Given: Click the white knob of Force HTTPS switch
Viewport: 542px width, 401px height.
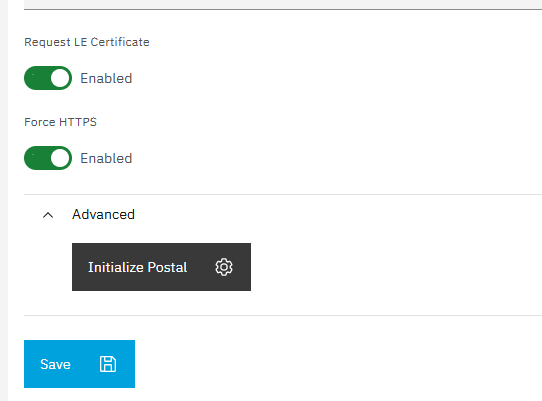Looking at the screenshot, I should click(60, 158).
